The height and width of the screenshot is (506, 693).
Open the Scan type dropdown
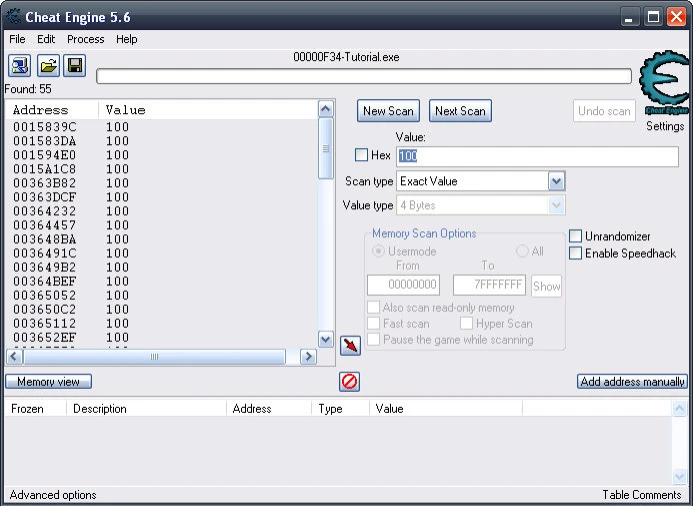[x=557, y=181]
